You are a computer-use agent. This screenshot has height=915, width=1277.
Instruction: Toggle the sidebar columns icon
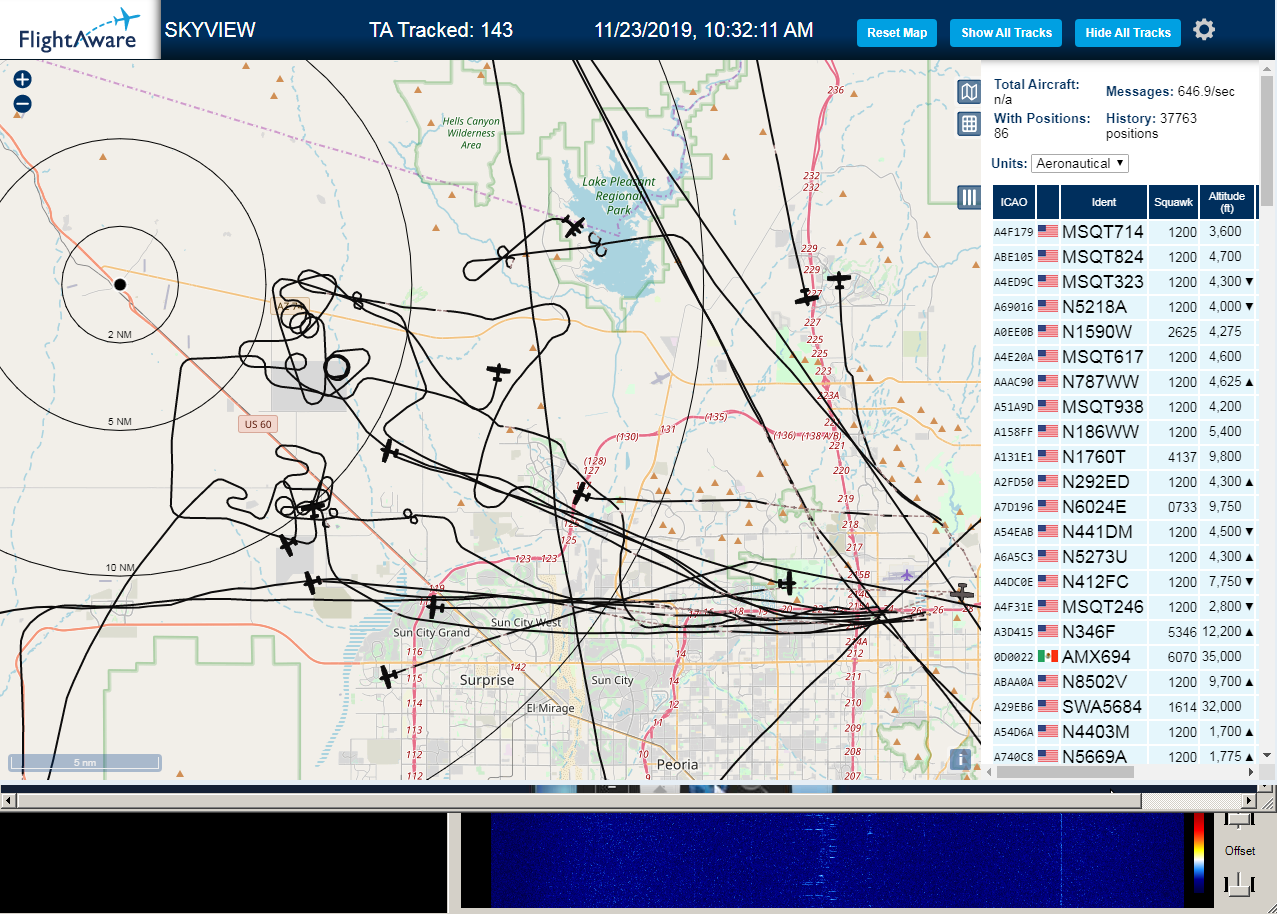click(969, 197)
